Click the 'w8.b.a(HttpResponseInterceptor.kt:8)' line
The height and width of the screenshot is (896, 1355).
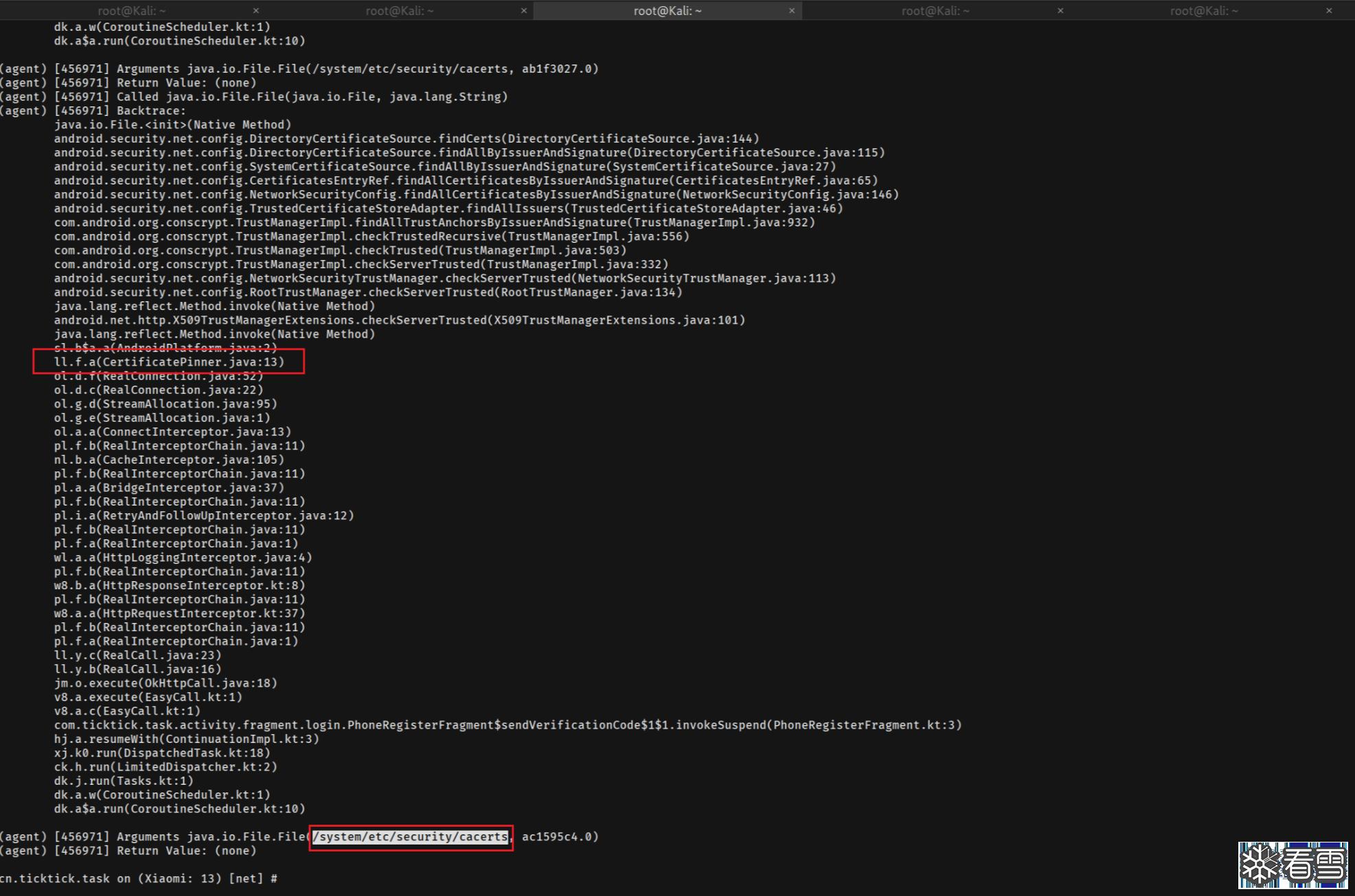point(180,585)
